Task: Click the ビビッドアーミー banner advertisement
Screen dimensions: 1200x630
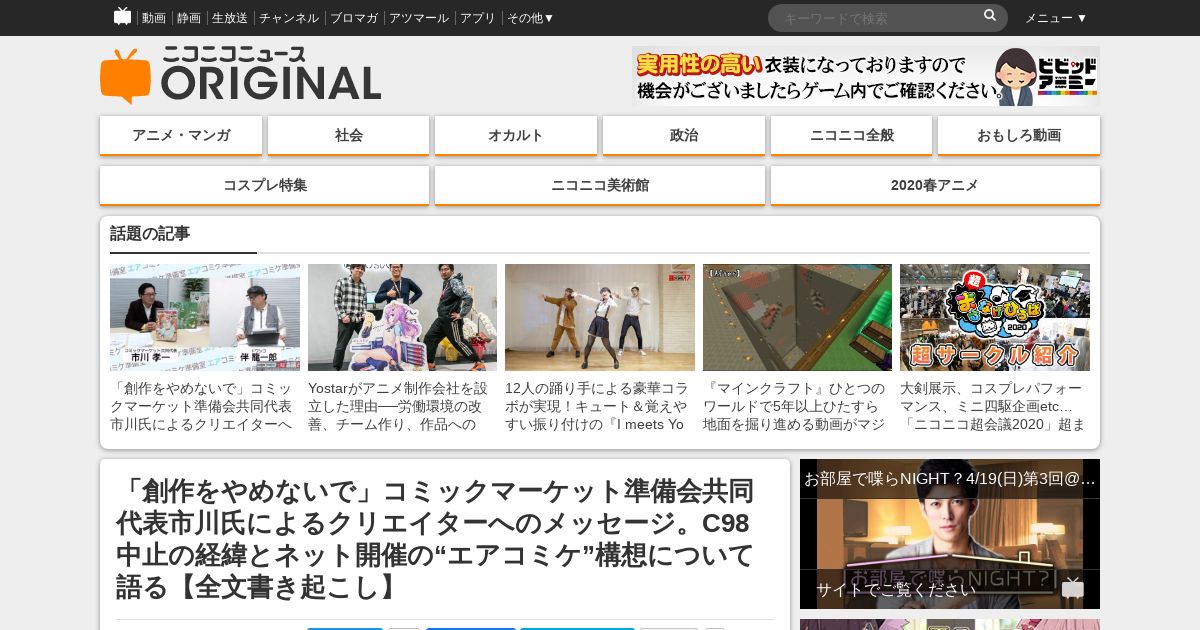Action: pyautogui.click(x=866, y=76)
